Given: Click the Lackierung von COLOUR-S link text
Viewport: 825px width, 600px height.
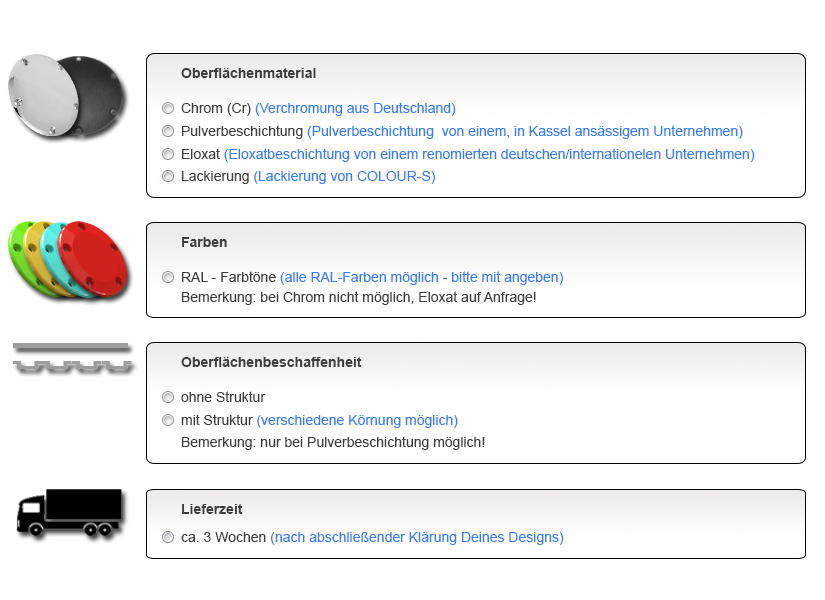Looking at the screenshot, I should 344,176.
